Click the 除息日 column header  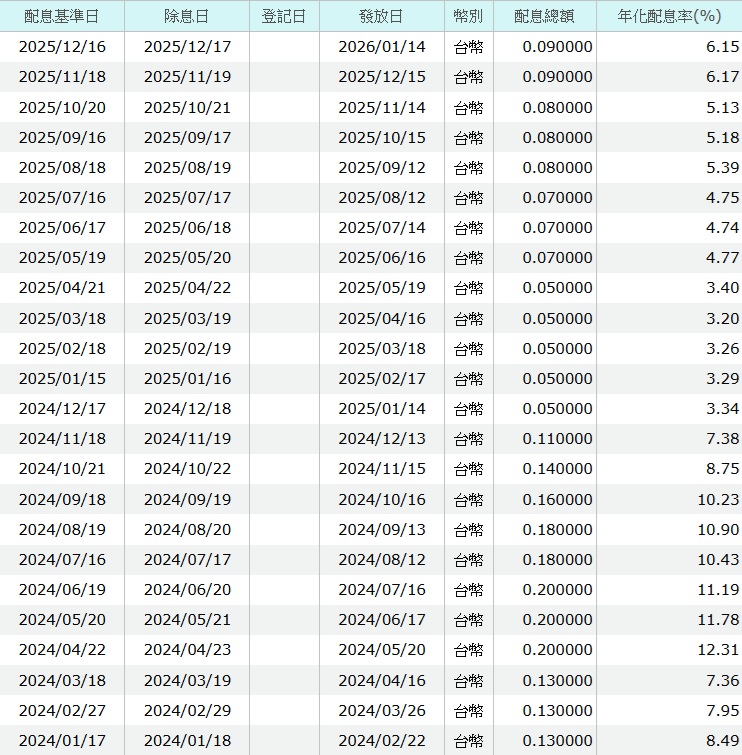[x=186, y=16]
